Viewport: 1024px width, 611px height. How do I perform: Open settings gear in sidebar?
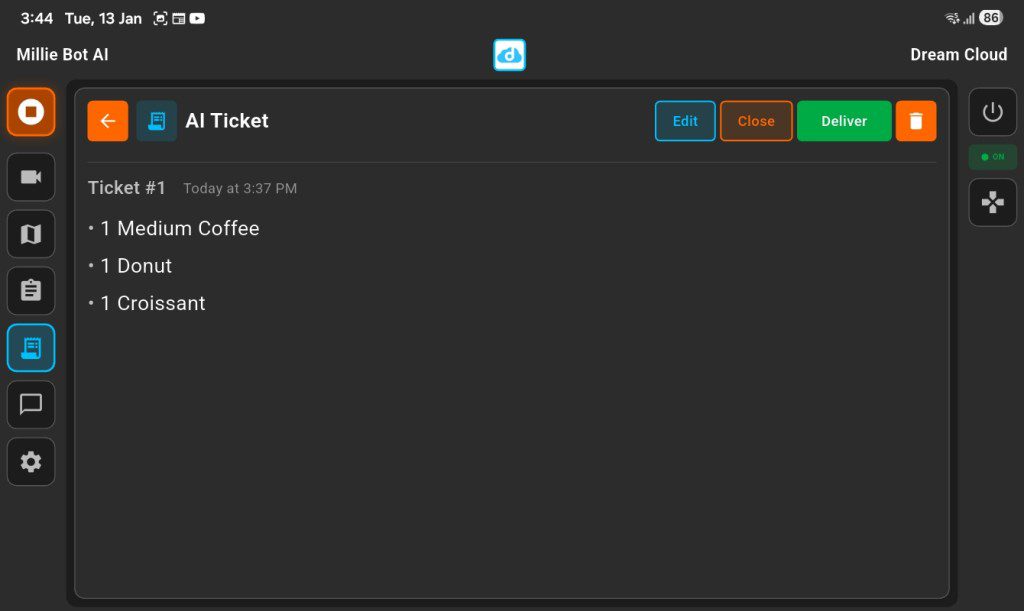click(x=31, y=462)
